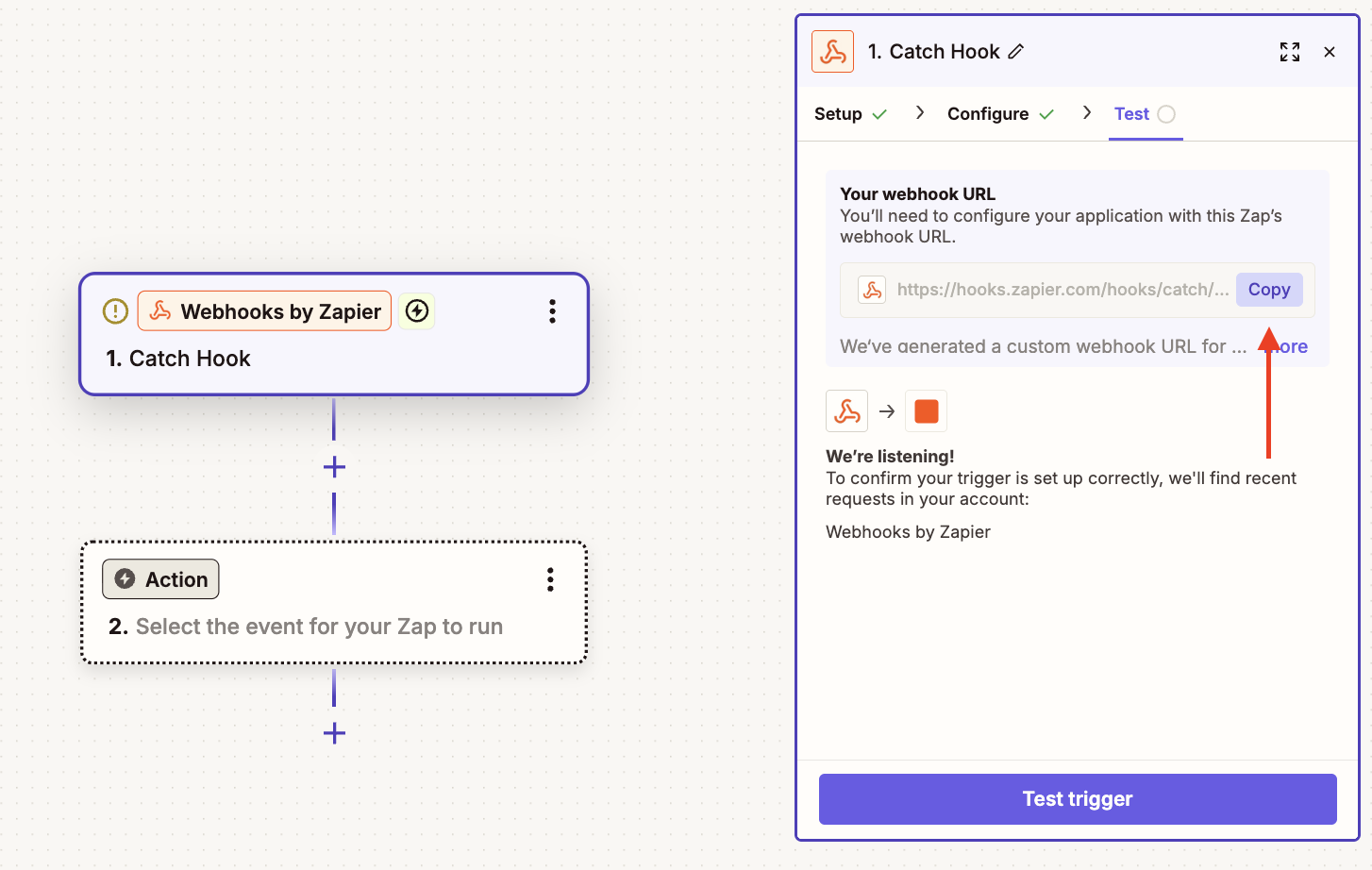The image size is (1372, 870).
Task: Select the Webhooks by Zapier app badge
Action: coord(264,311)
